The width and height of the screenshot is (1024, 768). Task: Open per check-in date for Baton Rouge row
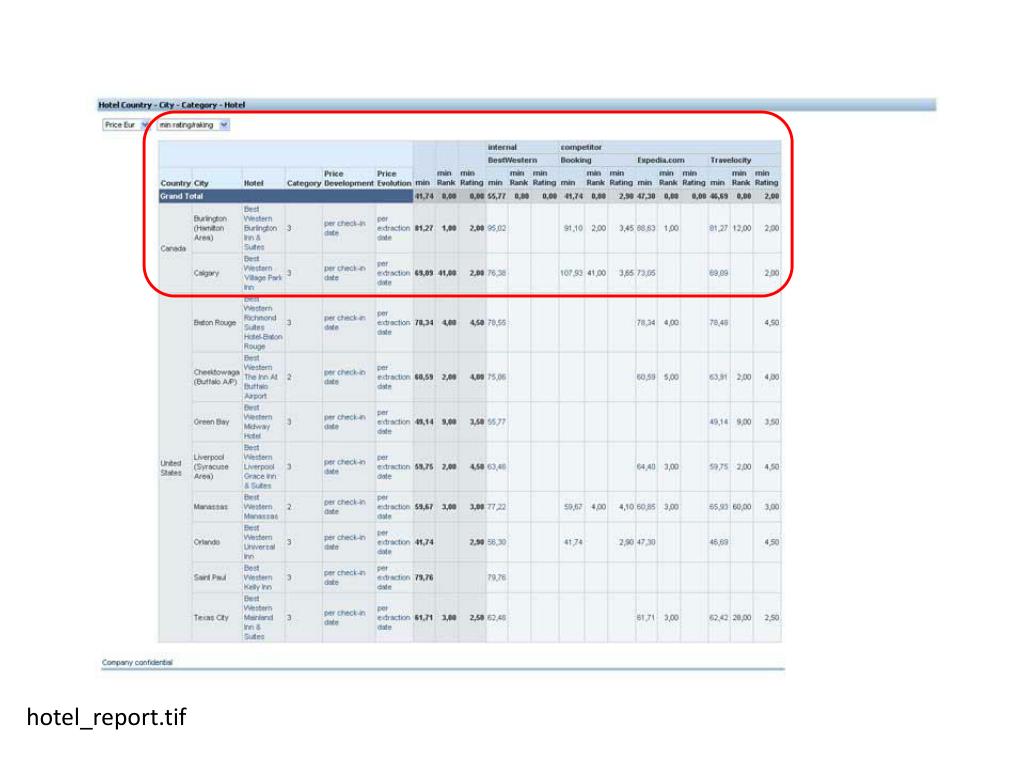(345, 323)
